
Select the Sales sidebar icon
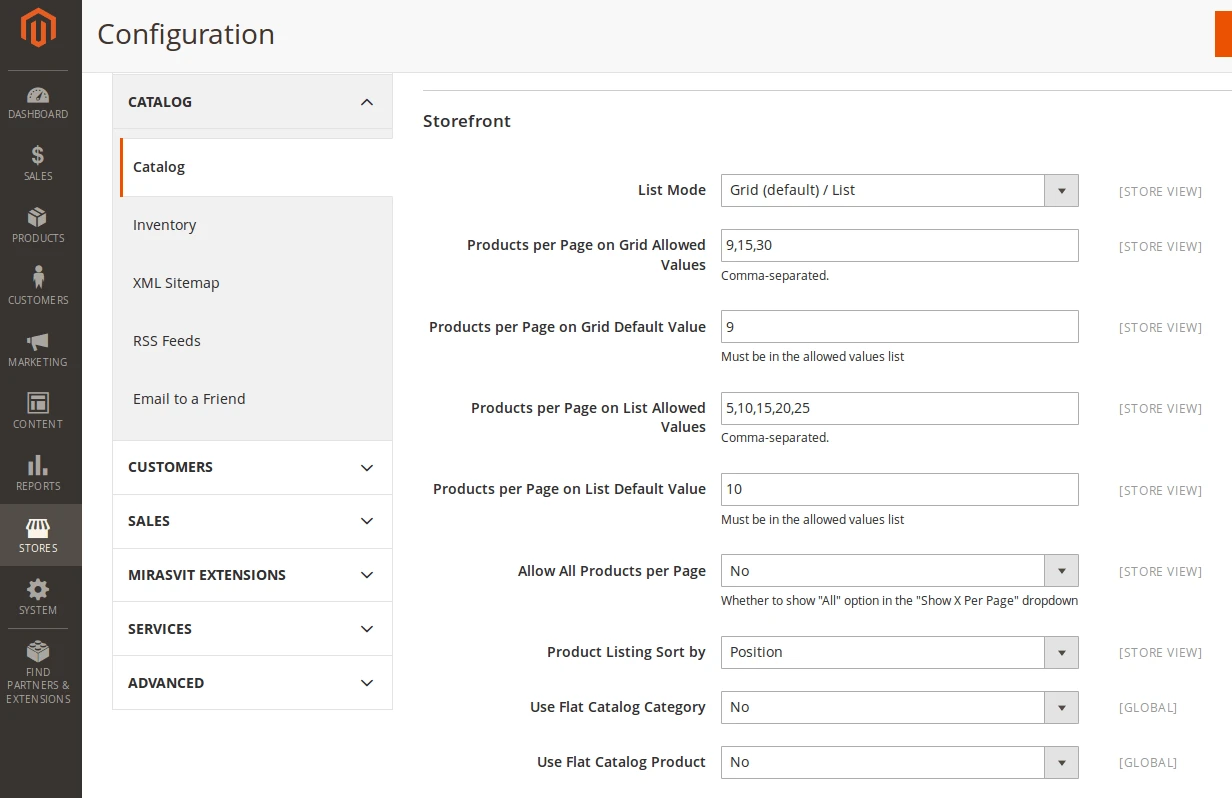(x=38, y=163)
